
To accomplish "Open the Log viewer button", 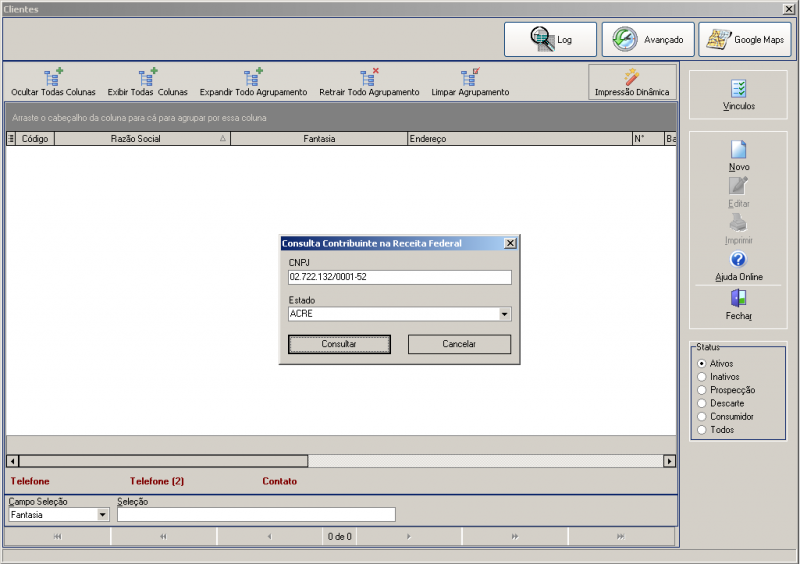I will point(550,39).
